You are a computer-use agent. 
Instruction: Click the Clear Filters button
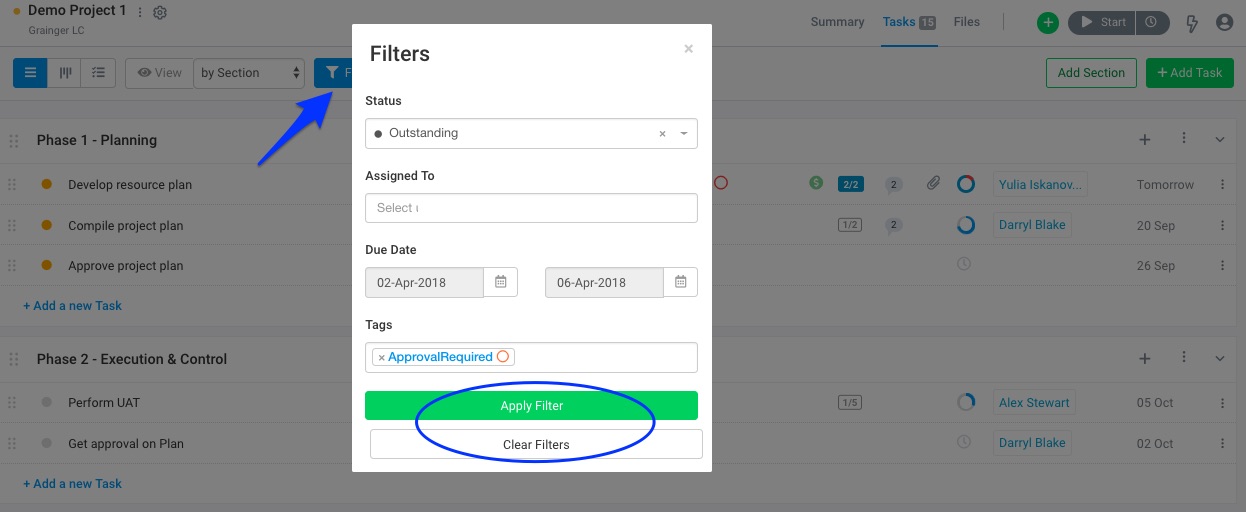click(x=536, y=444)
